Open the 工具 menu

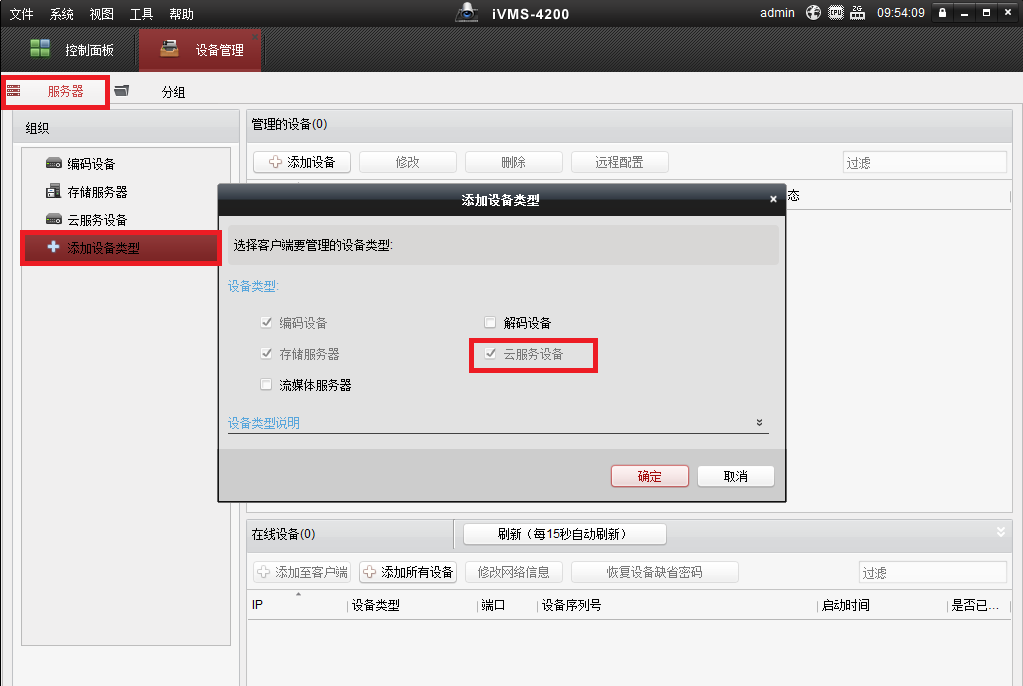pyautogui.click(x=141, y=14)
